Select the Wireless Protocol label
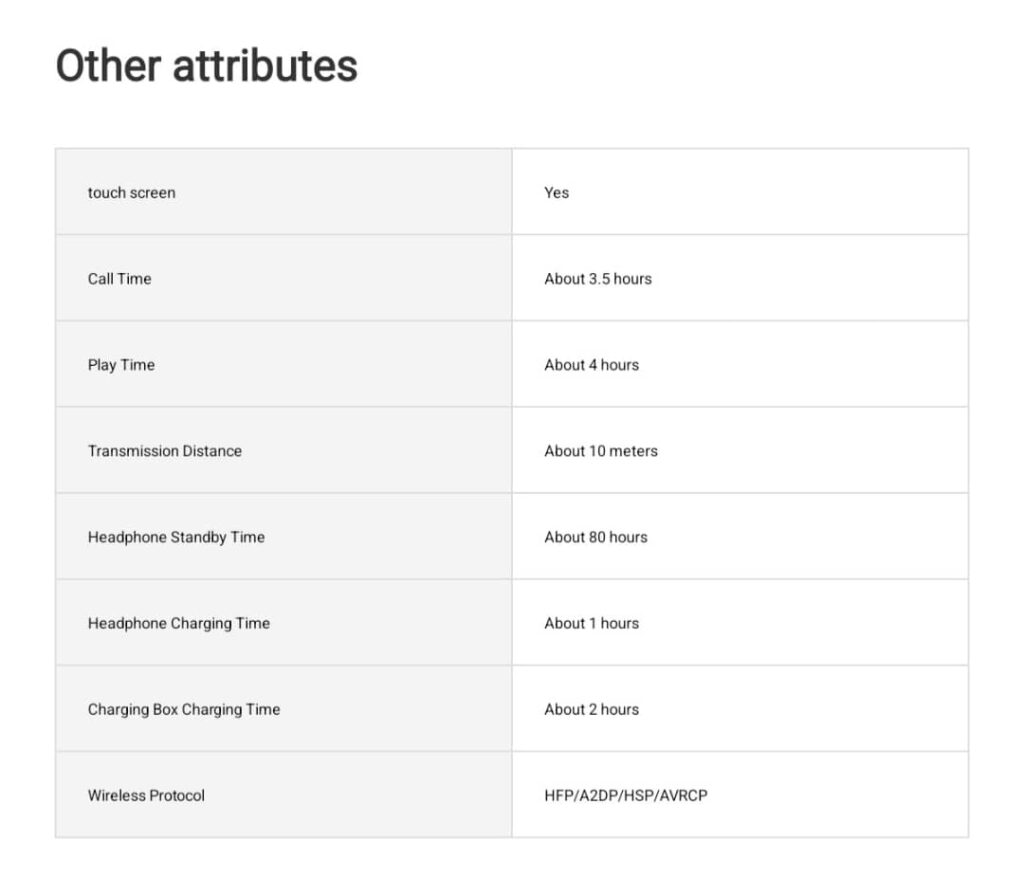This screenshot has height=876, width=1024. pyautogui.click(x=146, y=796)
